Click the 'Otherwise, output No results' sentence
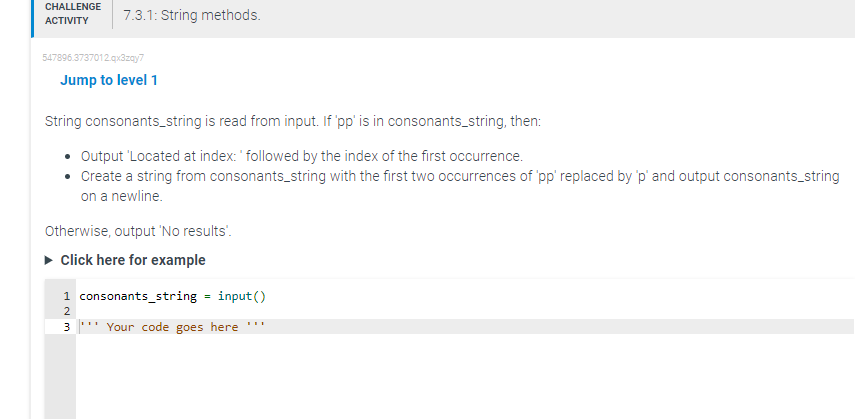The image size is (855, 419). [x=138, y=231]
